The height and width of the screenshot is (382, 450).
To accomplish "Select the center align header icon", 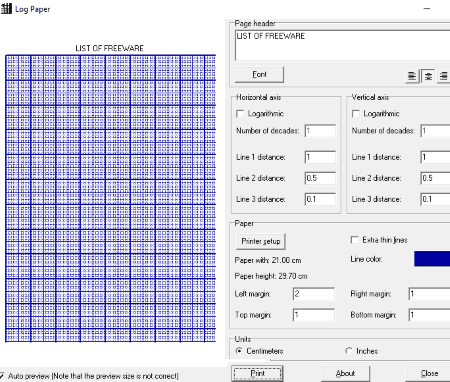I will point(428,76).
